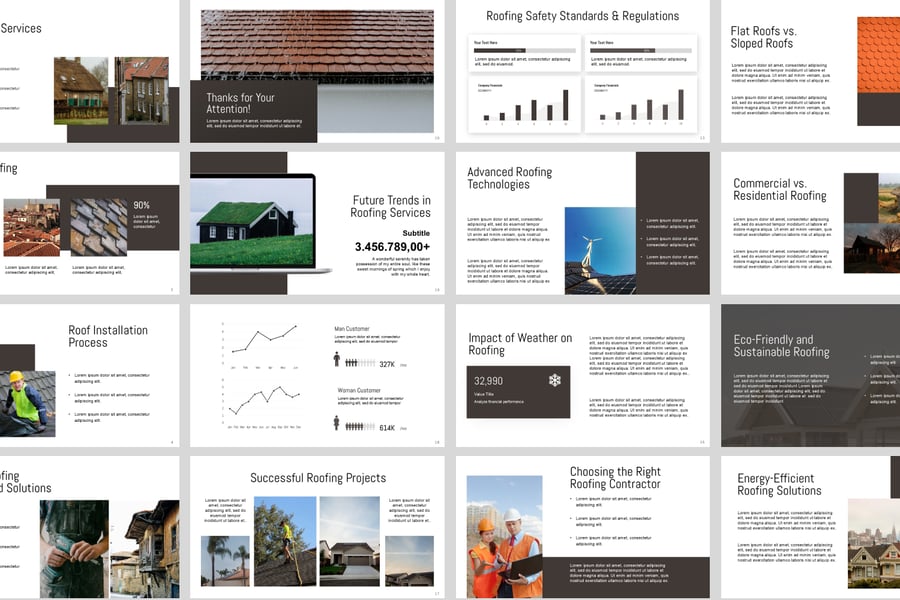900x600 pixels.
Task: Select the Successful Roofing Projects slide title
Action: [317, 478]
